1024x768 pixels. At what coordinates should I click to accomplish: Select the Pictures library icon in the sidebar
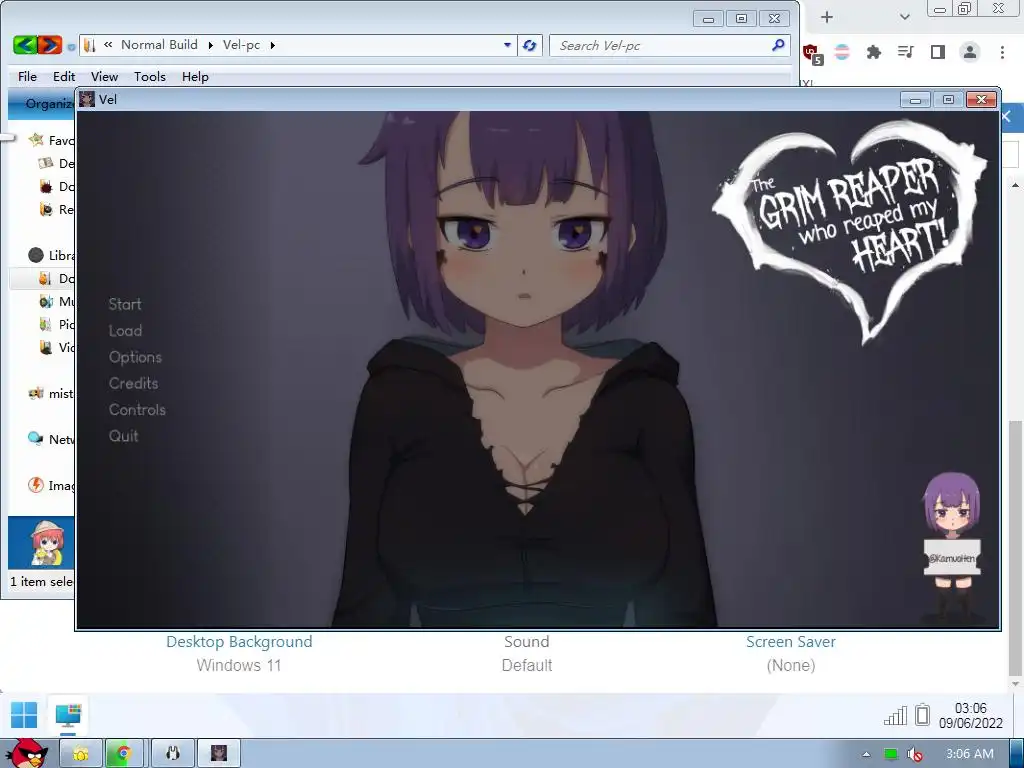(x=46, y=324)
